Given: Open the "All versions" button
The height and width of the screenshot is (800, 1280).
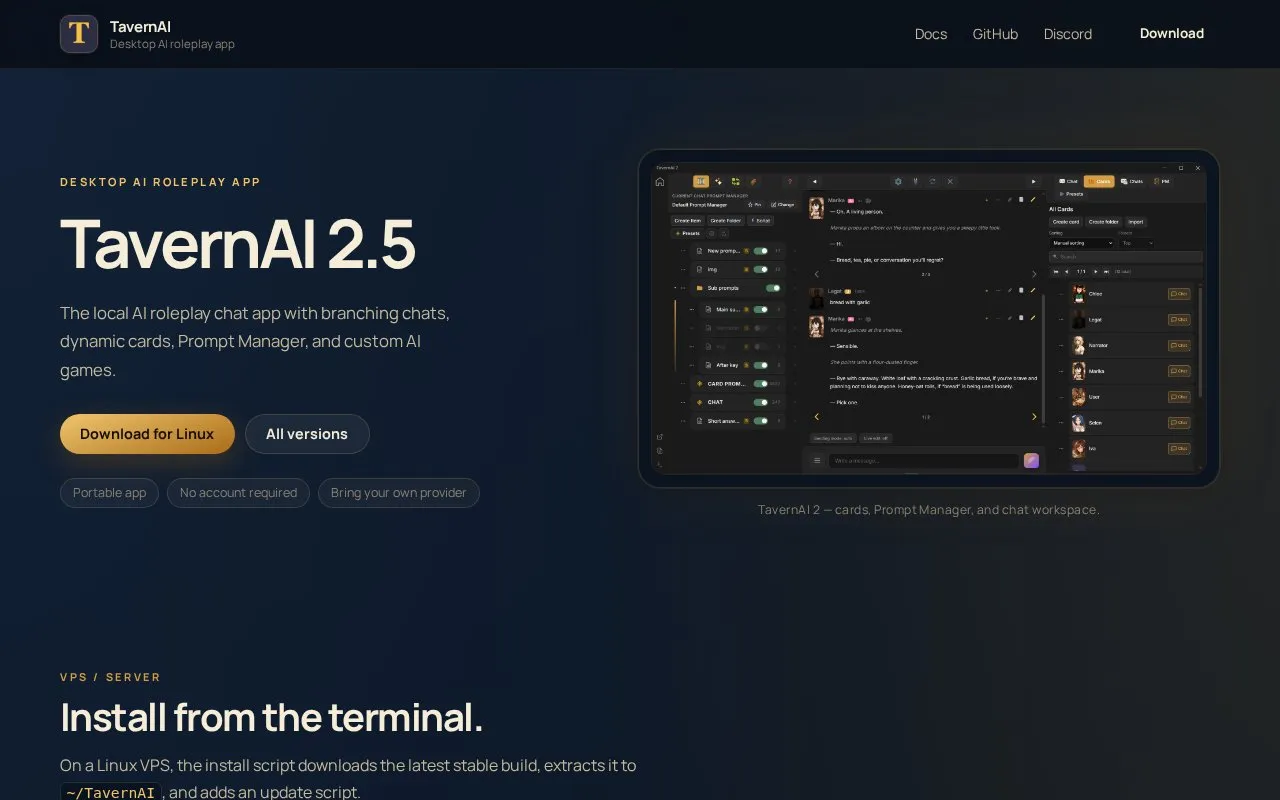Looking at the screenshot, I should point(307,434).
